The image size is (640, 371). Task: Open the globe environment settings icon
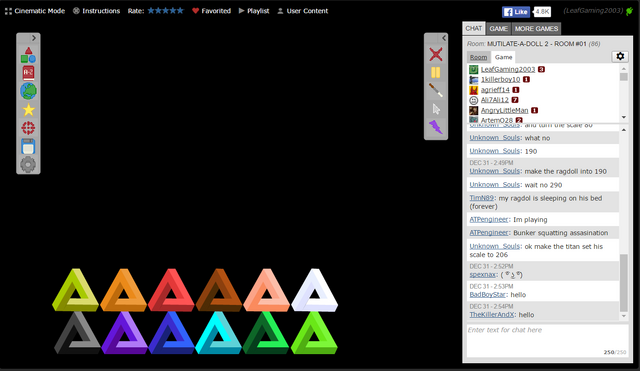[x=28, y=91]
